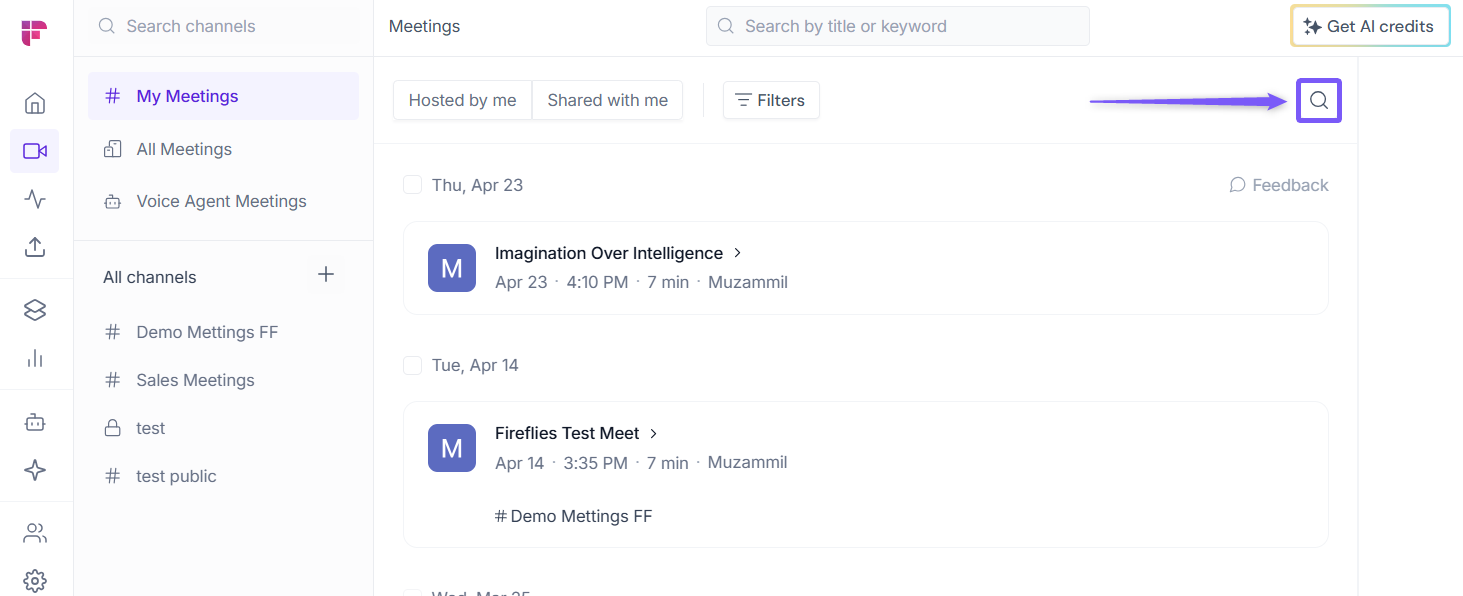Click the bar chart analytics icon
1463x596 pixels.
click(x=35, y=358)
